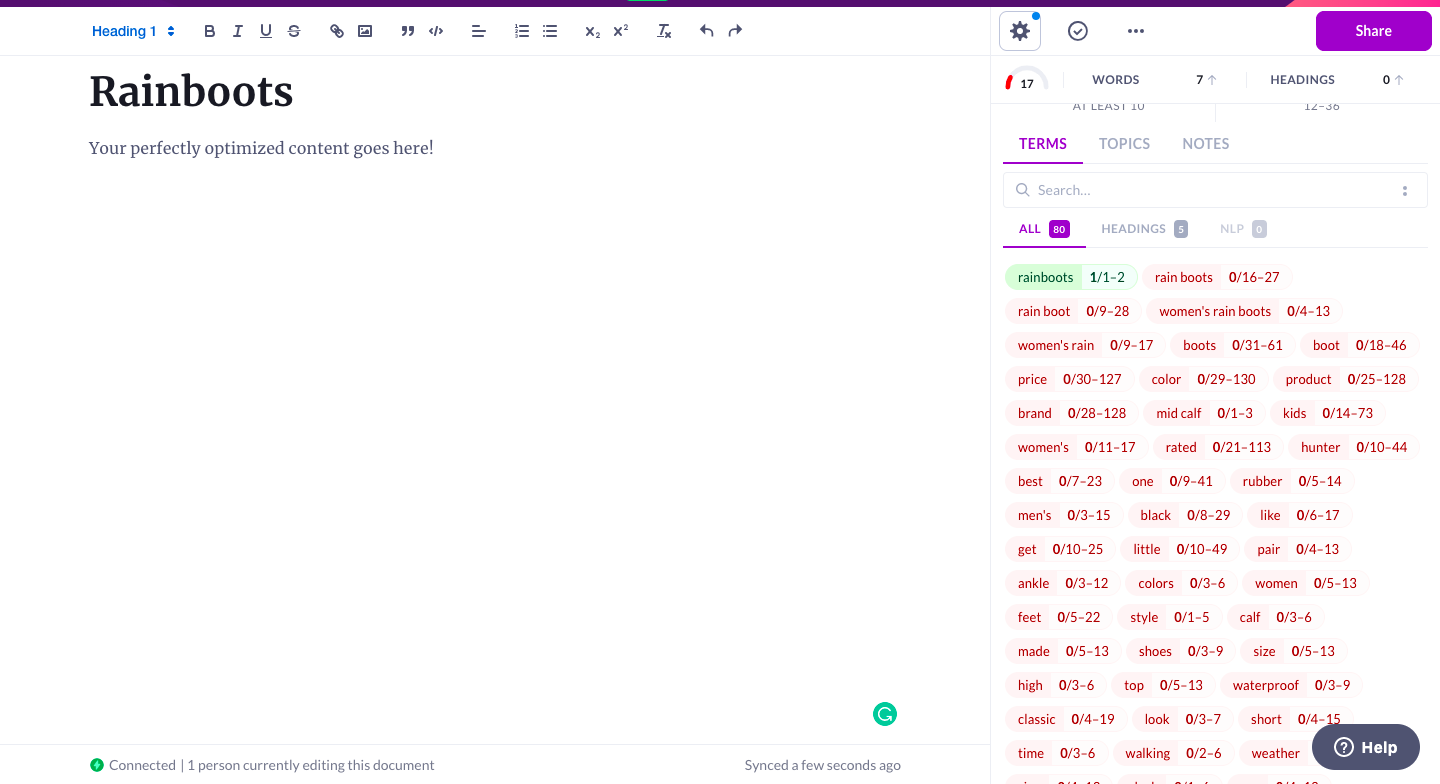Select the shoes term chip
Screen dimensions: 1440x784
point(1181,651)
